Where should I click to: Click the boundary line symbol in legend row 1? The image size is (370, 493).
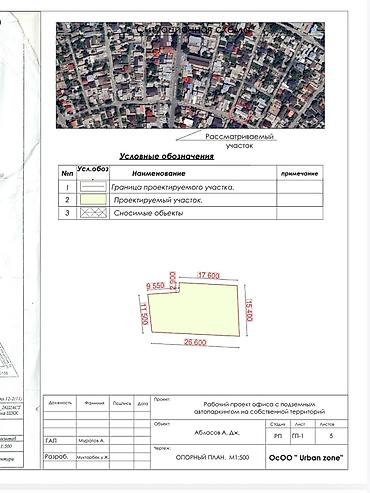(x=93, y=187)
